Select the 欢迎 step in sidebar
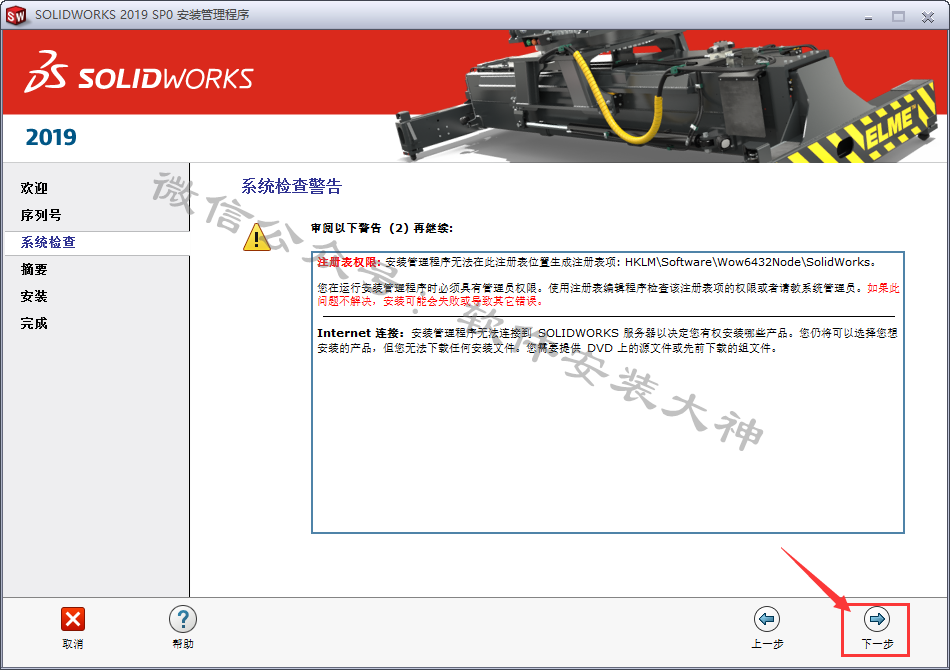Viewport: 950px width, 670px height. [34, 188]
